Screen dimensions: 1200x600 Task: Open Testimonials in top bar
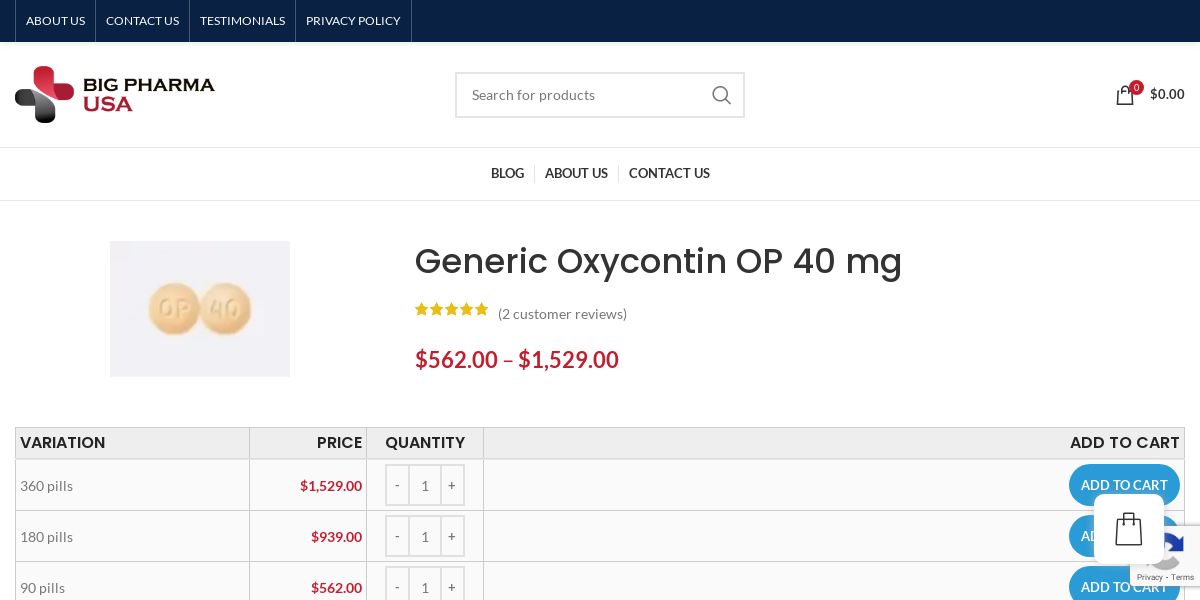coord(242,21)
